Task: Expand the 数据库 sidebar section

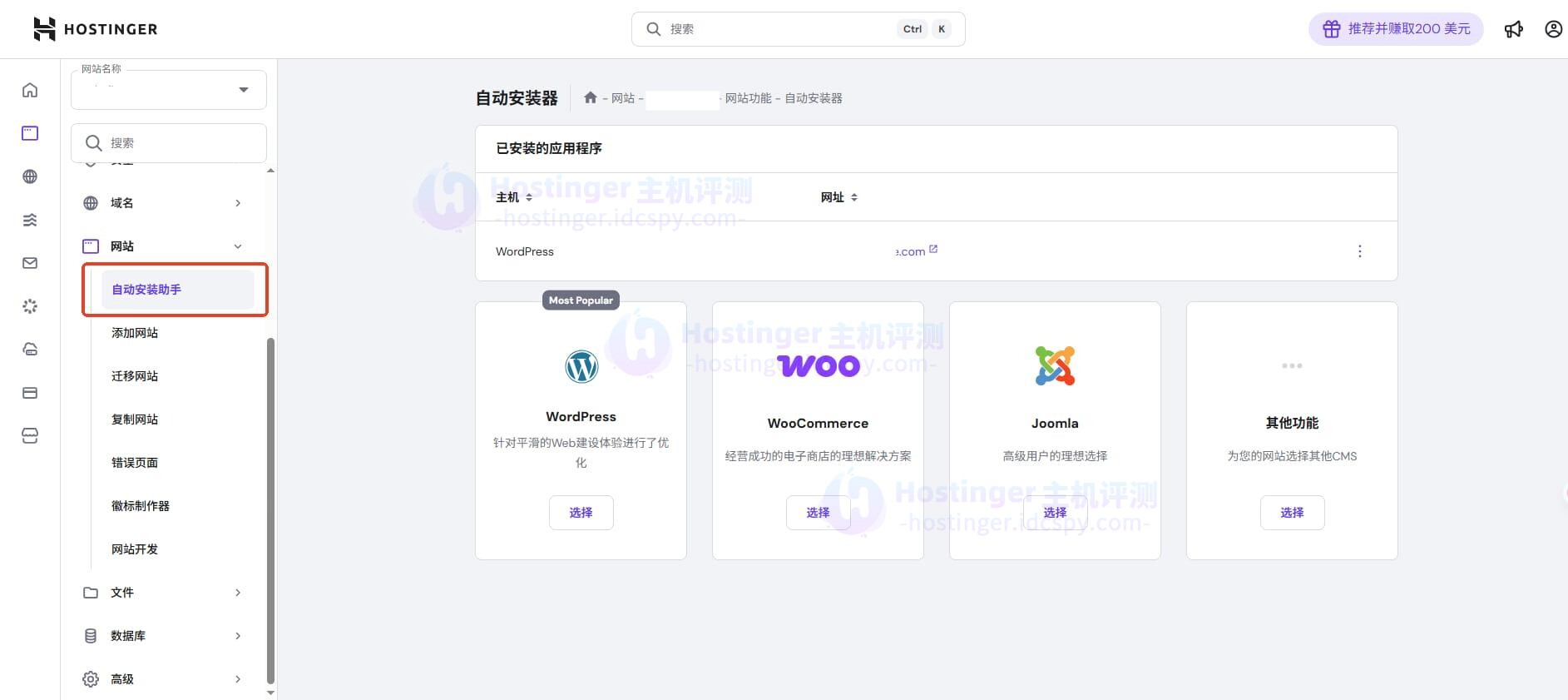Action: point(164,636)
